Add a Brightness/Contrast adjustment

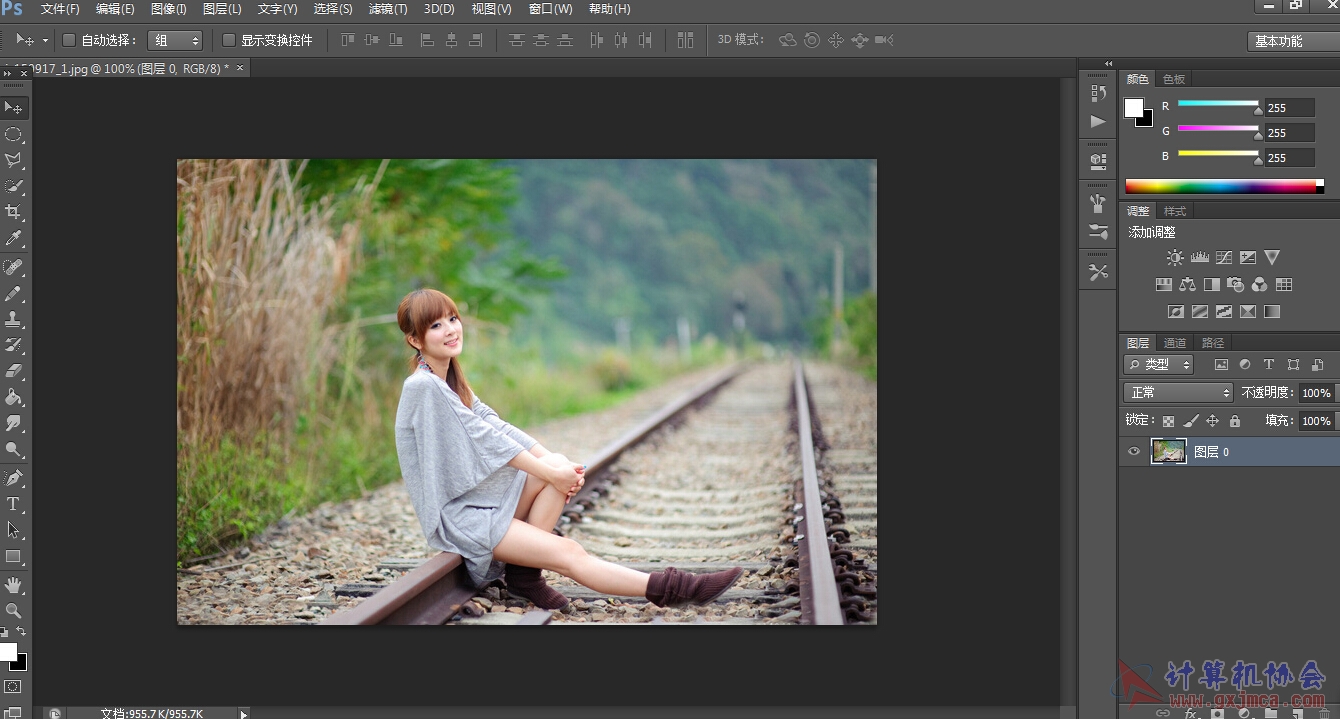pyautogui.click(x=1175, y=258)
